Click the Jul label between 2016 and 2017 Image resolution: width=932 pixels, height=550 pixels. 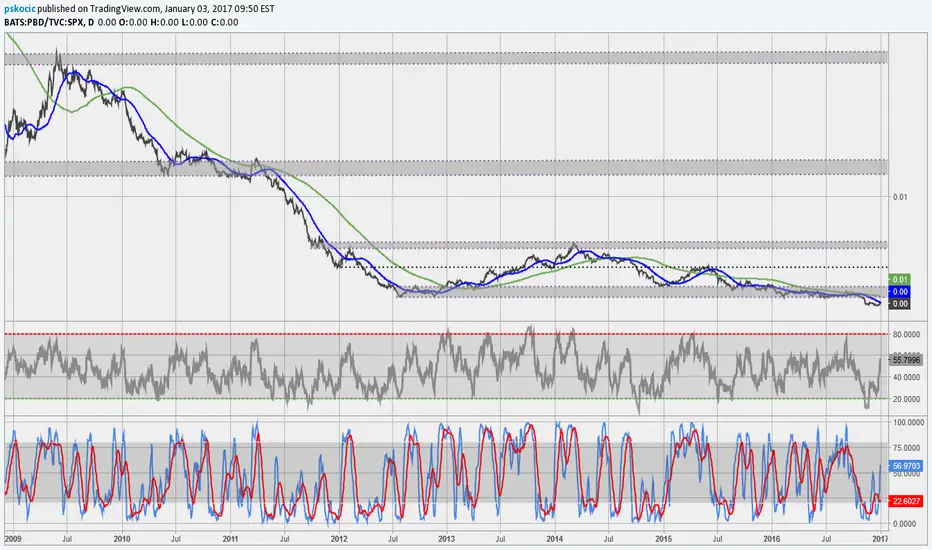826,539
